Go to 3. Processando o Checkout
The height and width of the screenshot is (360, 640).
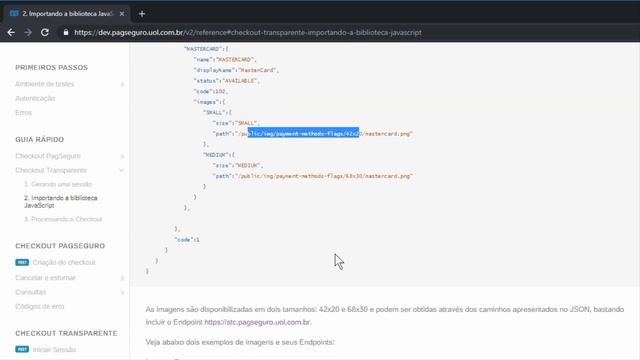tap(63, 220)
